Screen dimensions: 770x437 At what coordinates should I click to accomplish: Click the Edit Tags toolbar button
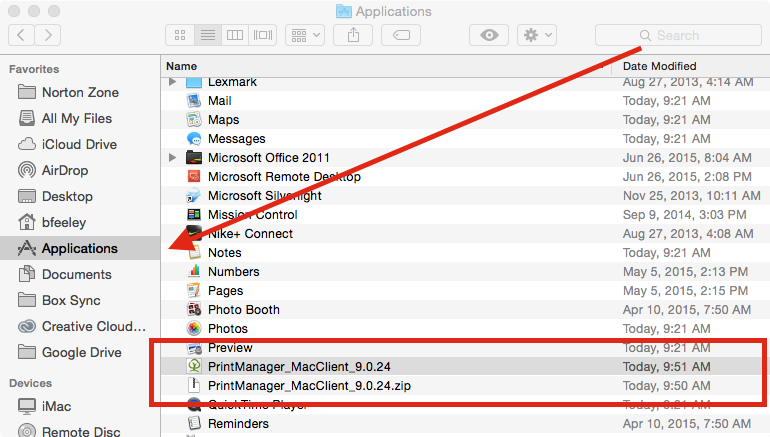pyautogui.click(x=401, y=35)
